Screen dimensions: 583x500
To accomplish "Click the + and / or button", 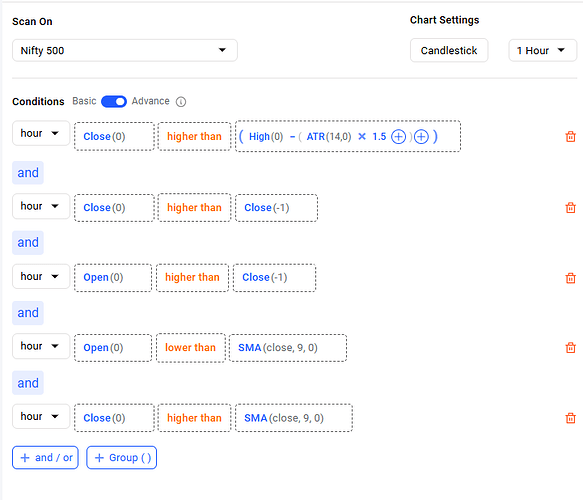I will pyautogui.click(x=45, y=458).
